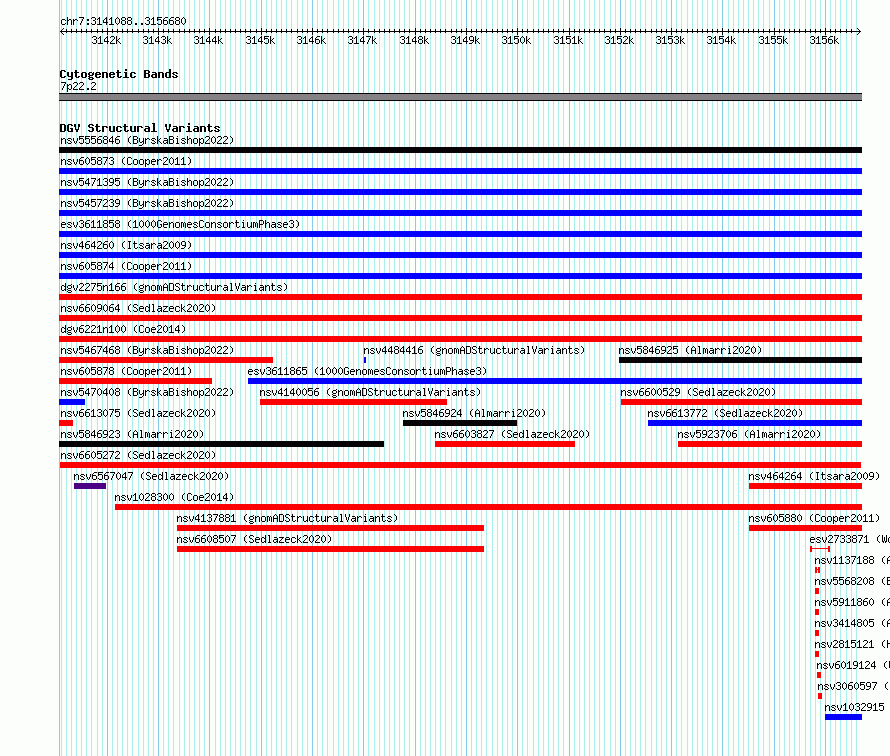The width and height of the screenshot is (890, 756).
Task: Open dgv2275n166 (gnomADStructuralVariants) label
Action: [x=174, y=287]
